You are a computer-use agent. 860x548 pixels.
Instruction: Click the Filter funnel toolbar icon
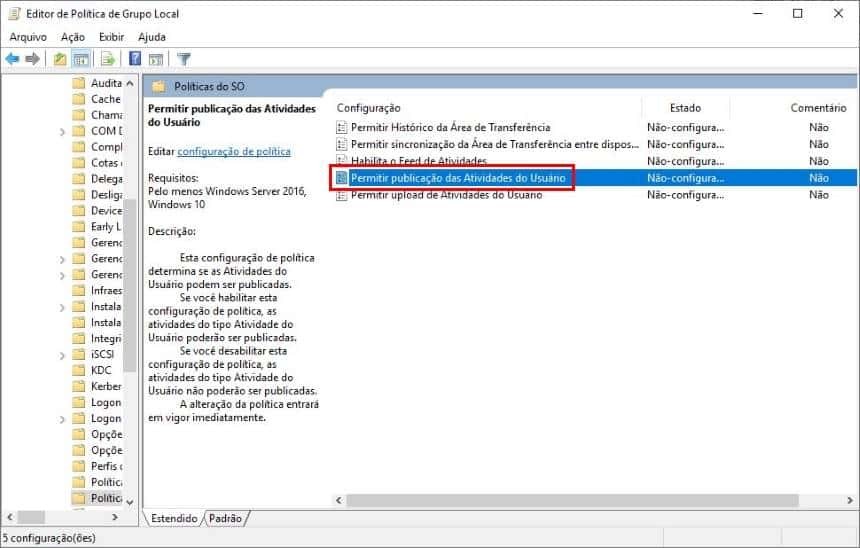(x=184, y=59)
